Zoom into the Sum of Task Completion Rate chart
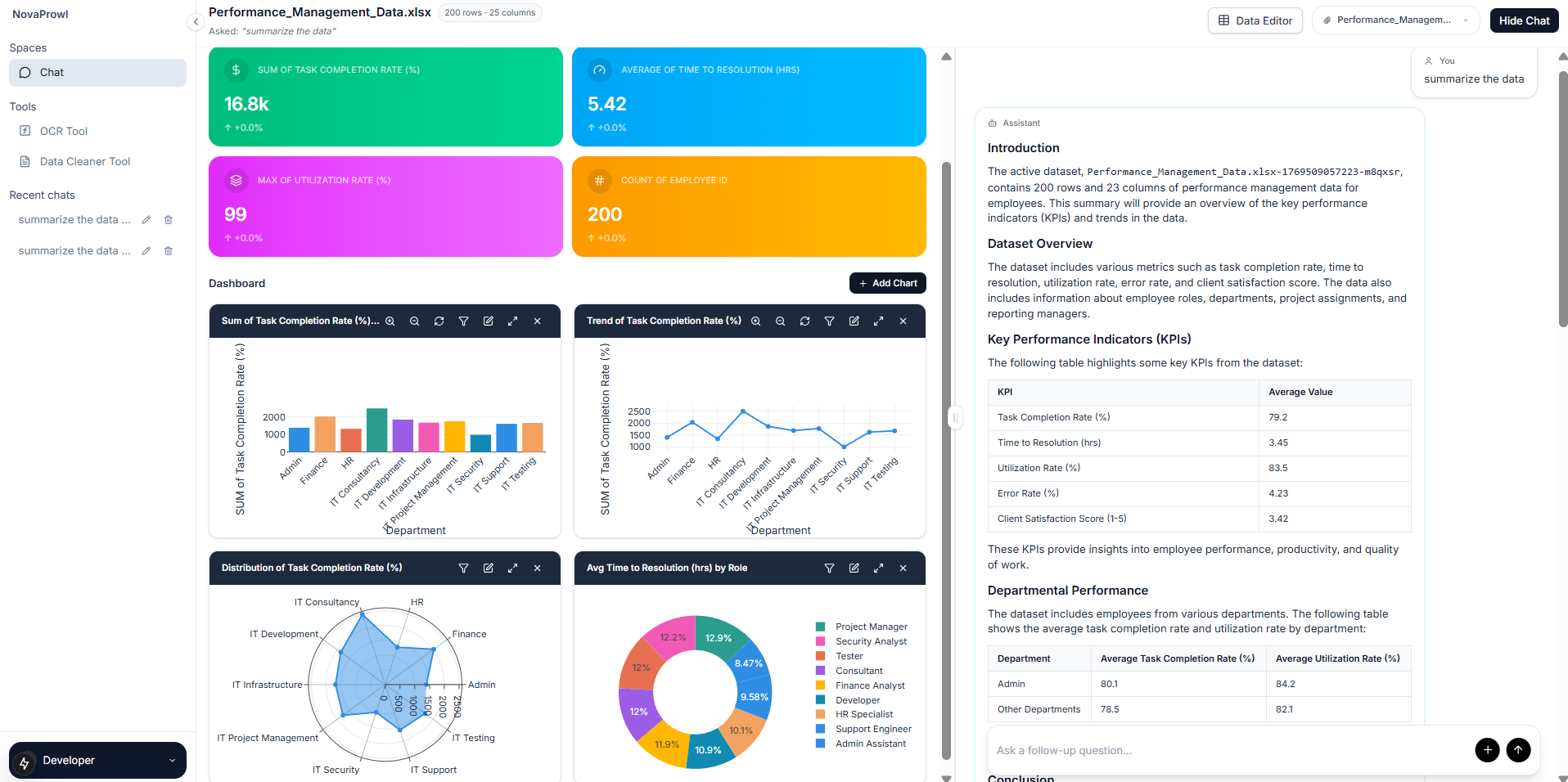 point(390,321)
